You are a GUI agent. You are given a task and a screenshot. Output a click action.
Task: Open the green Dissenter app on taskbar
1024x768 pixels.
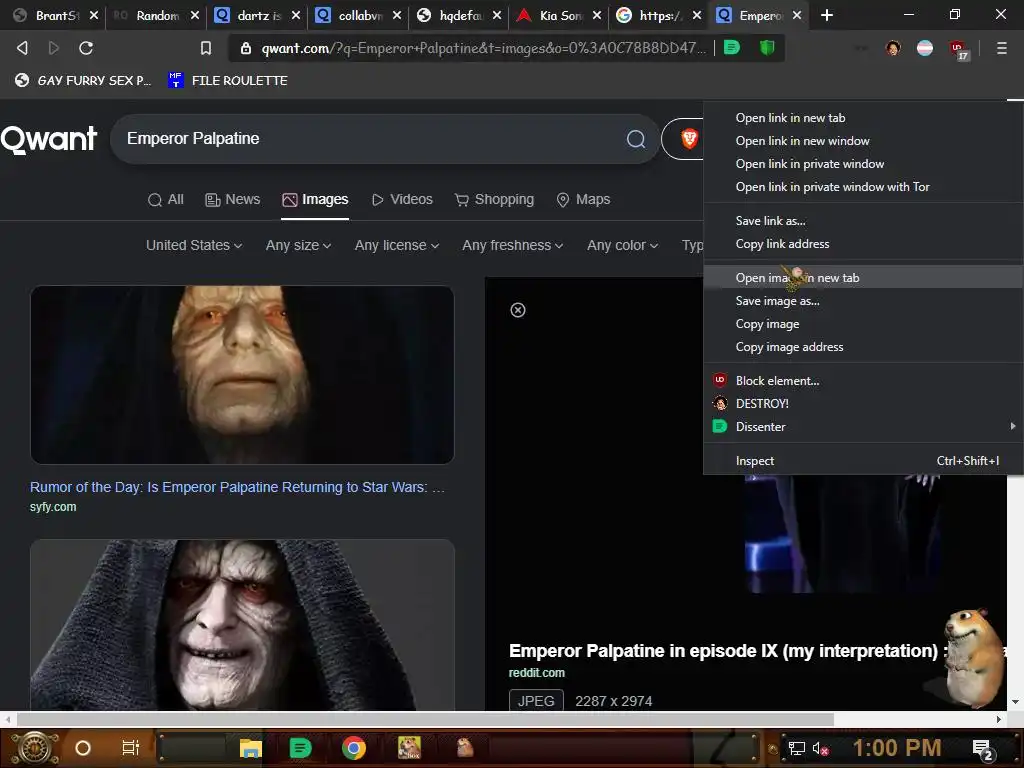pos(300,748)
